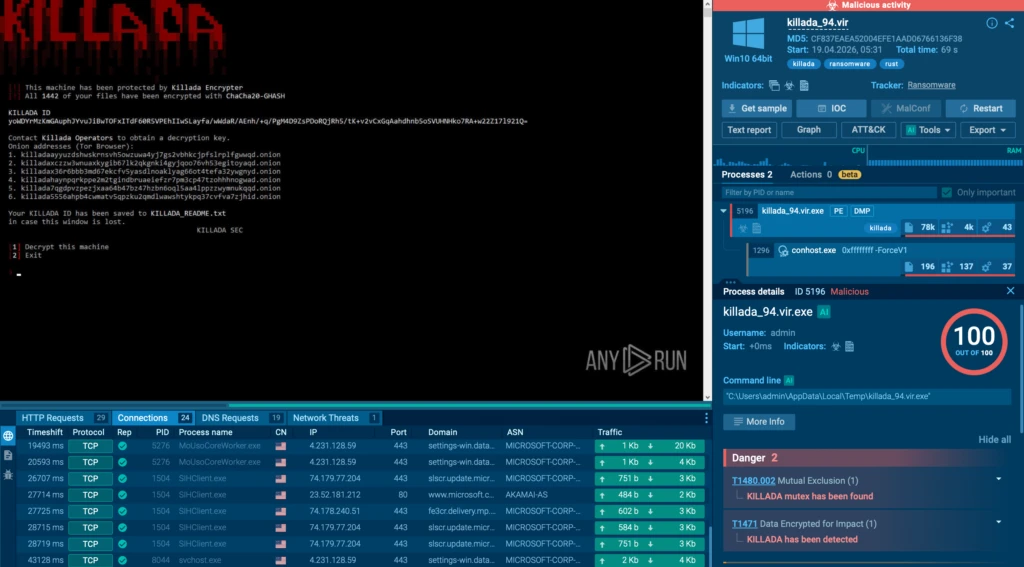
Task: Open the Ransomware tracker link
Action: click(x=931, y=86)
